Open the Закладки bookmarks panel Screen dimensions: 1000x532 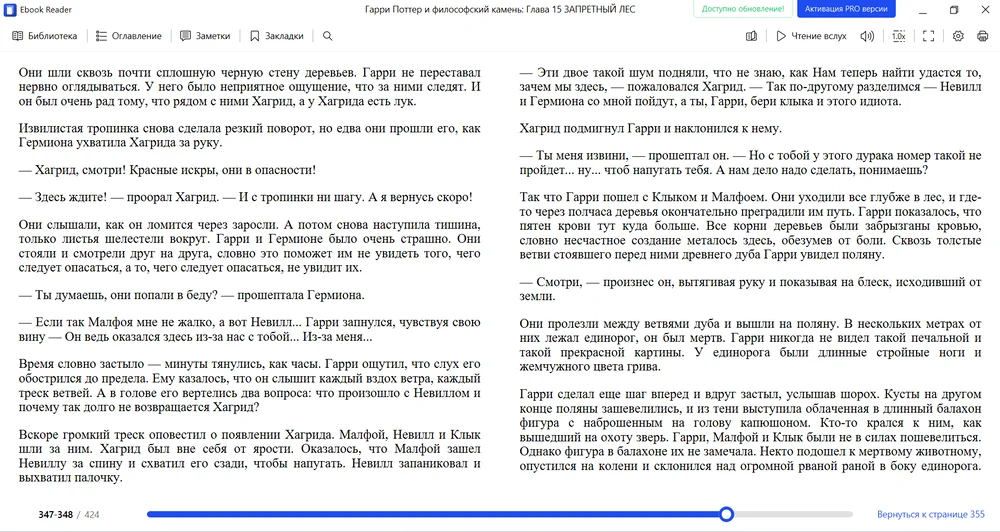pos(277,36)
